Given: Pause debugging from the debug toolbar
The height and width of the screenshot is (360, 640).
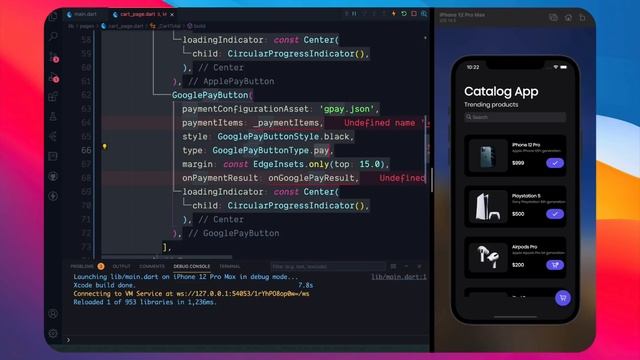Looking at the screenshot, I should click(x=354, y=14).
